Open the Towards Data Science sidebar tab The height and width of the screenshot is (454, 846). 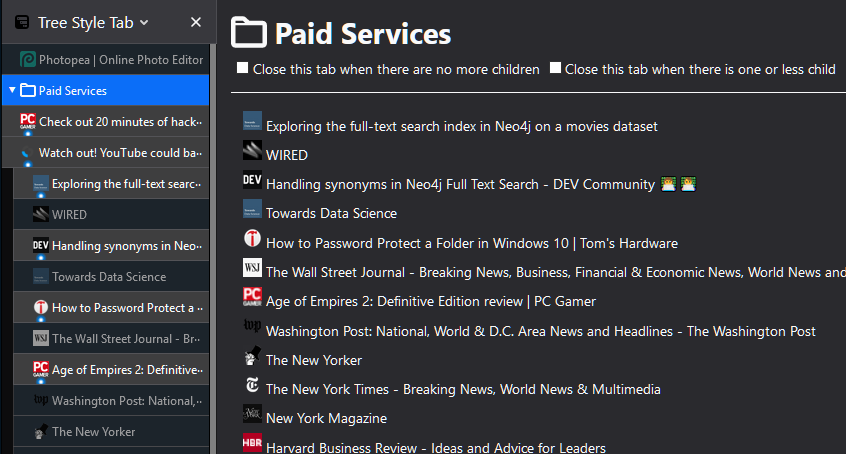(111, 276)
